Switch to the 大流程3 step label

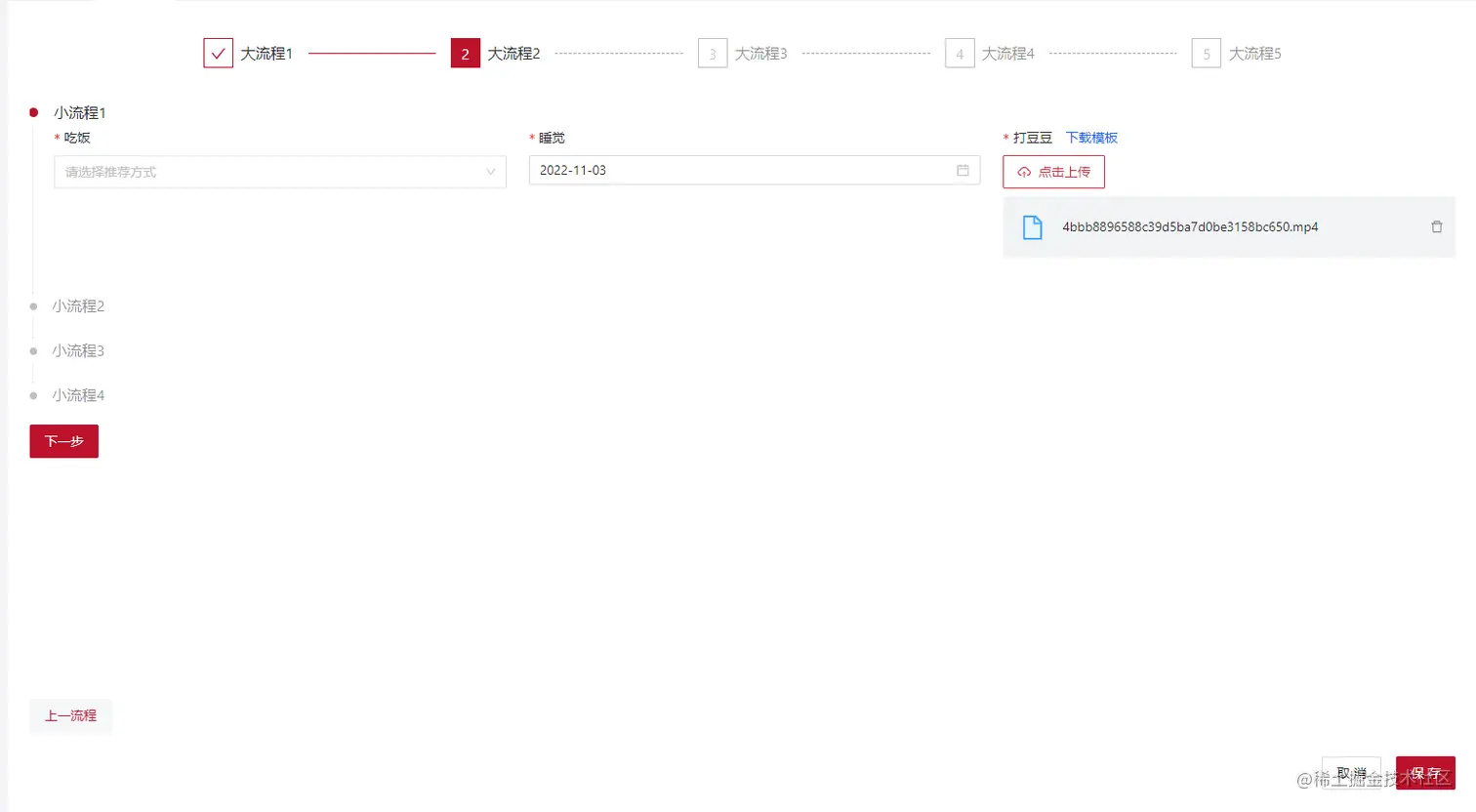760,54
